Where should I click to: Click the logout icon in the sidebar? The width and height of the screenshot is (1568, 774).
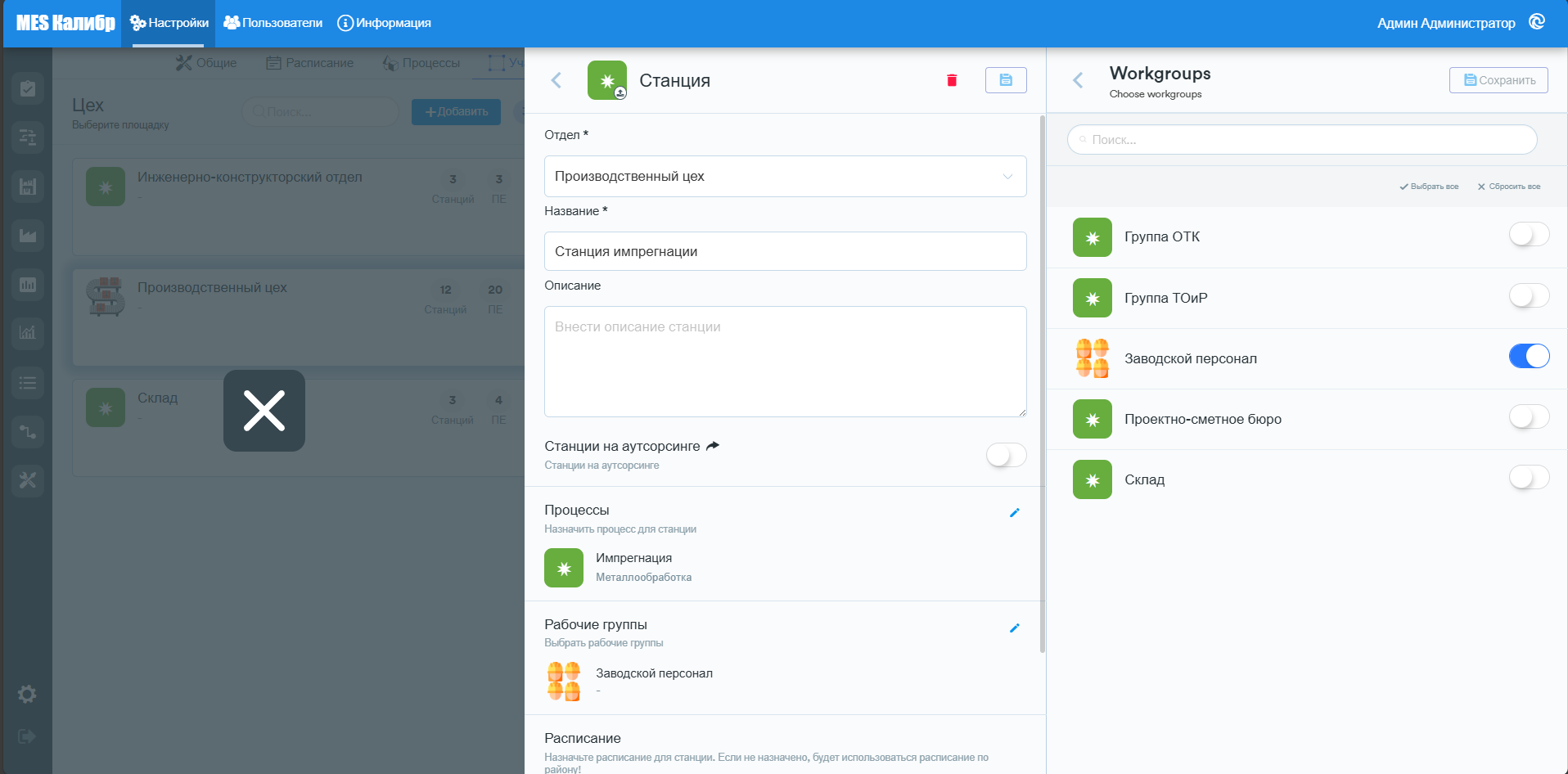click(x=27, y=736)
